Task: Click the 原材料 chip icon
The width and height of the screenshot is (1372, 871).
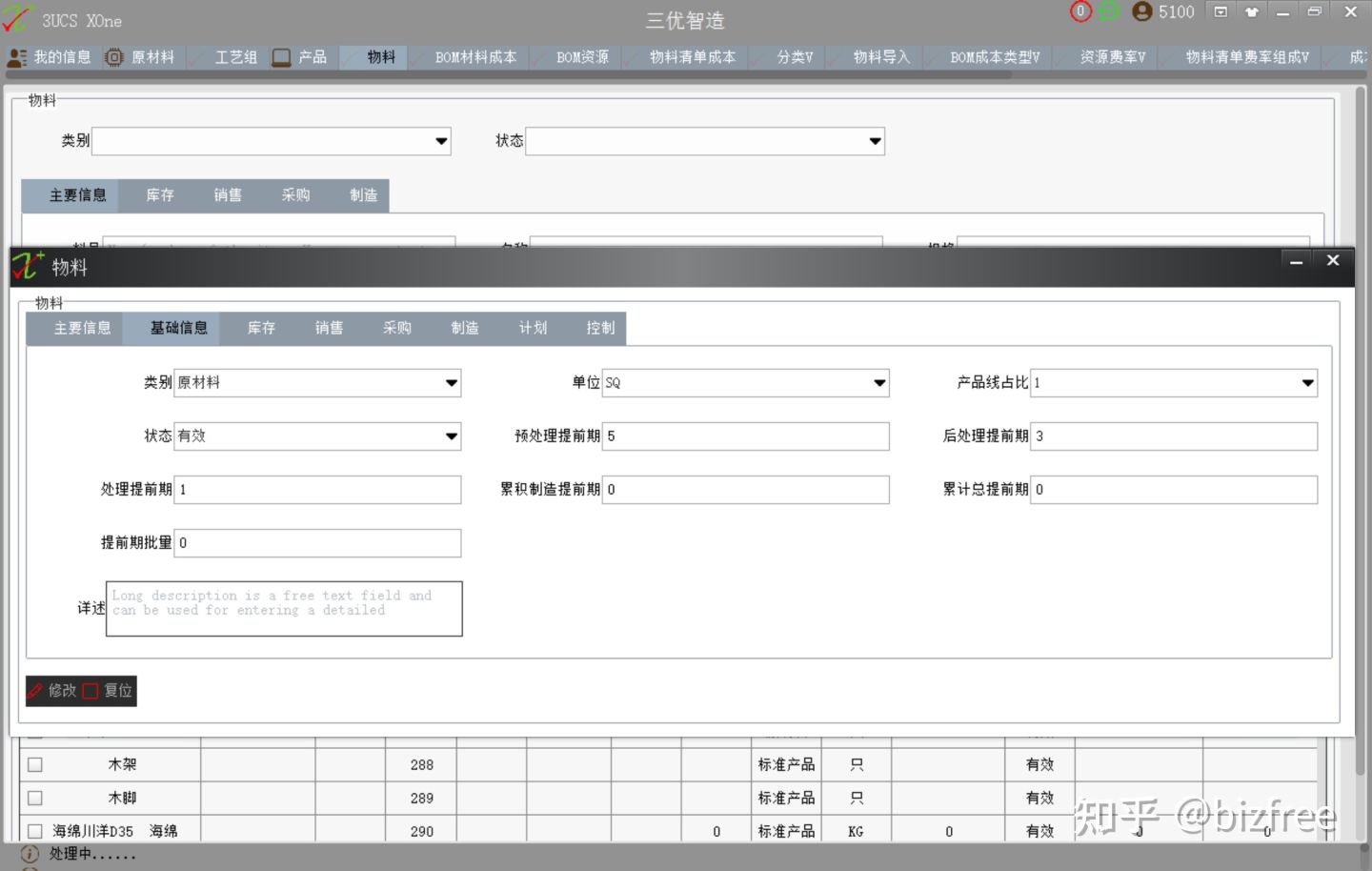Action: (x=113, y=57)
